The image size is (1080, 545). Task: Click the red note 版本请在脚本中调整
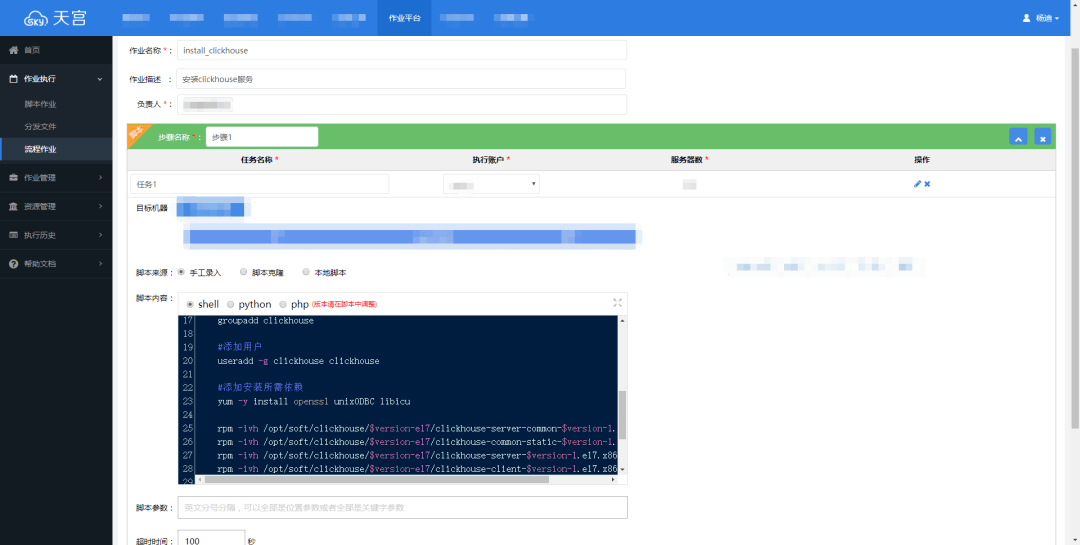coord(344,305)
